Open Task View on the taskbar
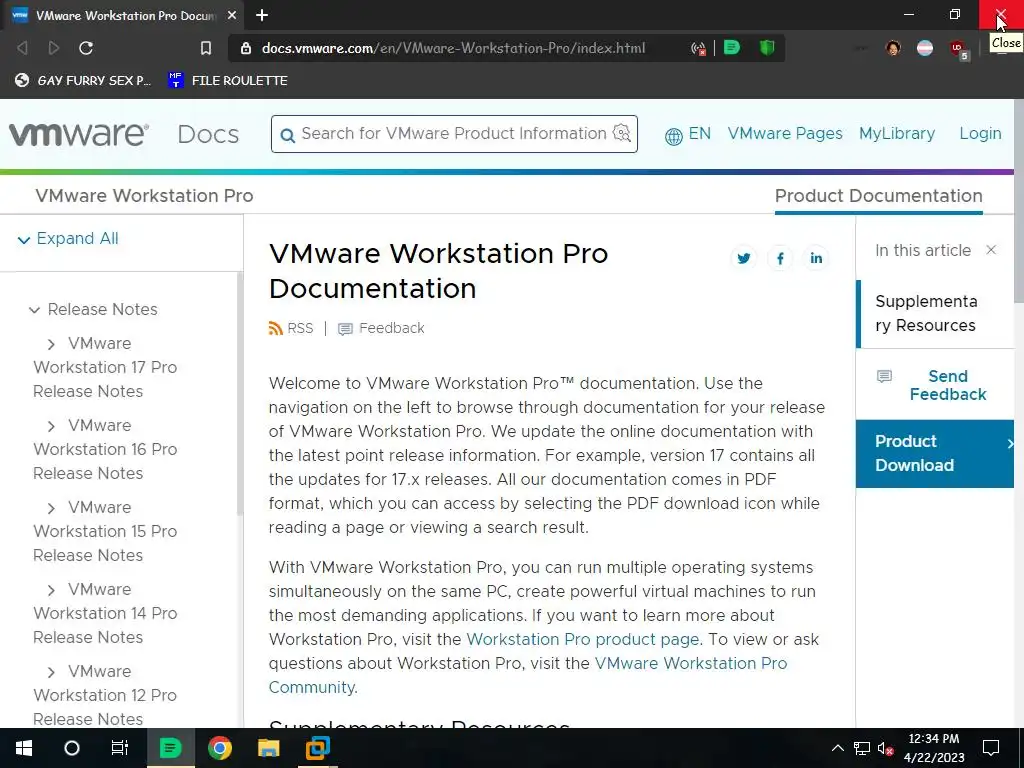The height and width of the screenshot is (768, 1024). pyautogui.click(x=120, y=748)
